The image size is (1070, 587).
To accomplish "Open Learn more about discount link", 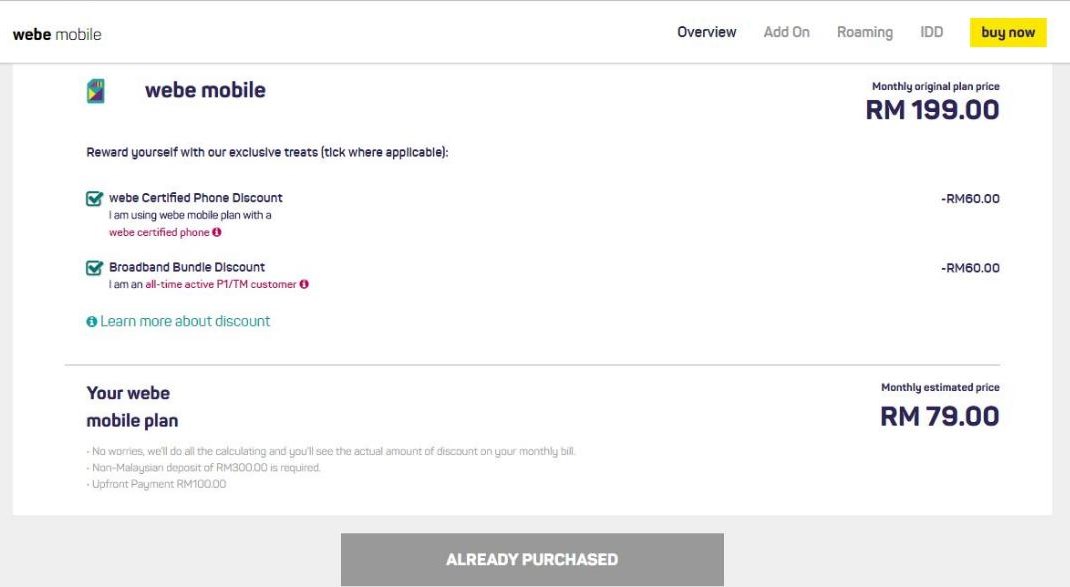I will pos(185,321).
